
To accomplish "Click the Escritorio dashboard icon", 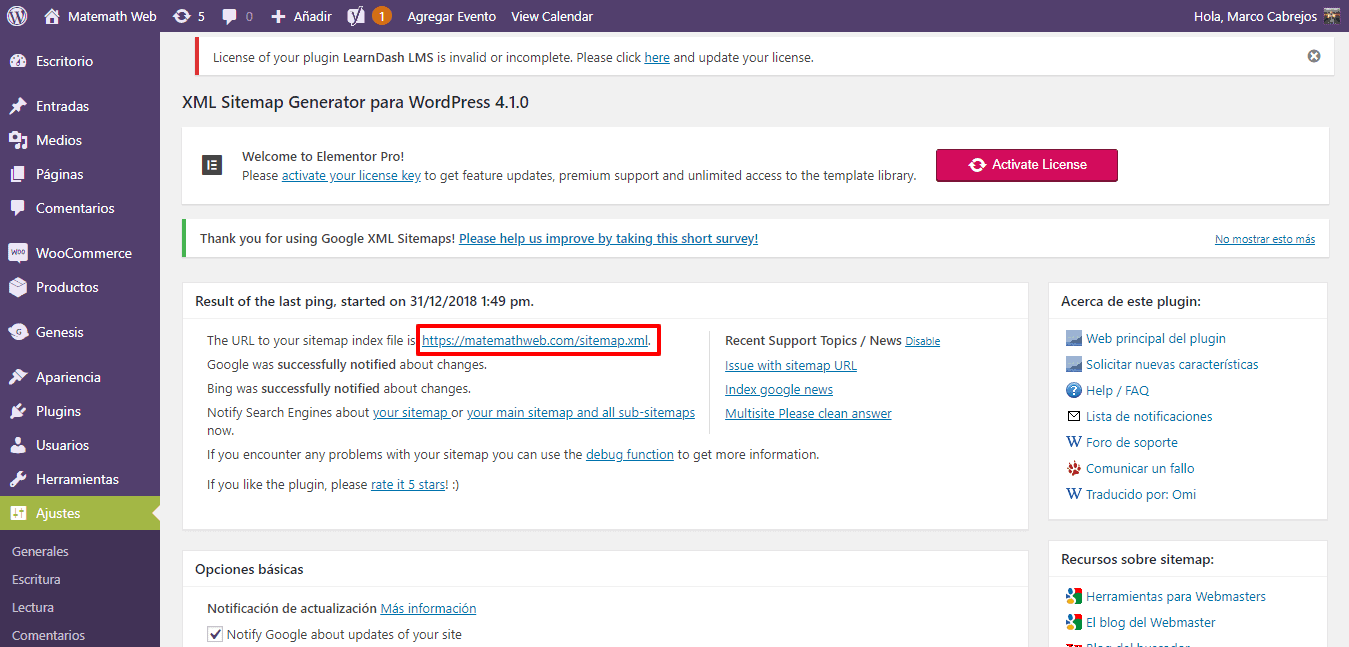I will (18, 61).
